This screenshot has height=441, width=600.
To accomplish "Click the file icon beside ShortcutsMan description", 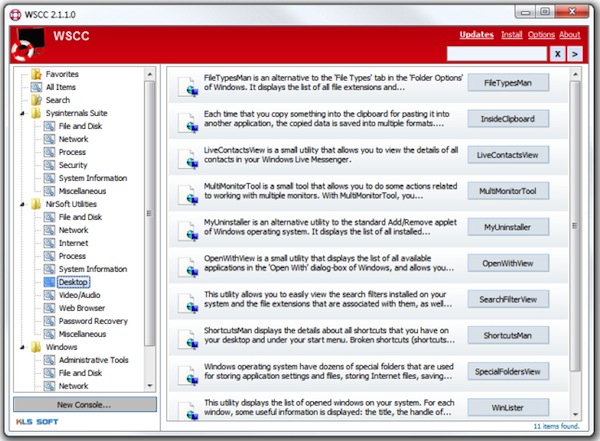I will click(x=188, y=338).
